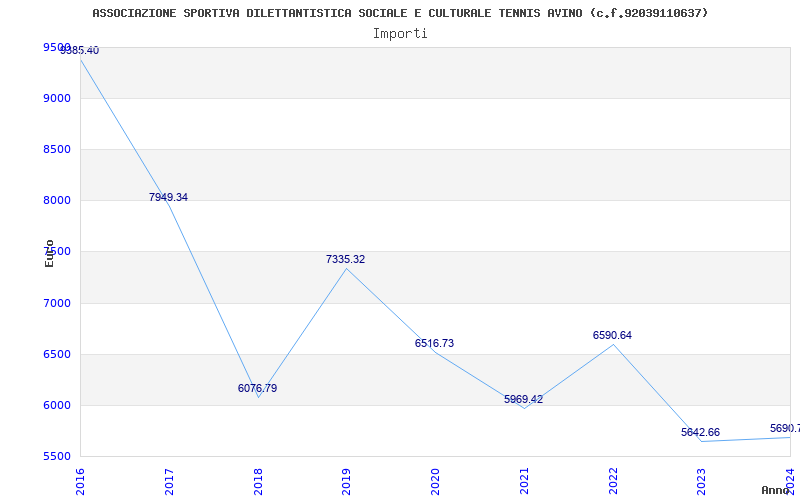The width and height of the screenshot is (800, 500).
Task: Click the 7000 y-axis tick label
Action: click(x=57, y=303)
